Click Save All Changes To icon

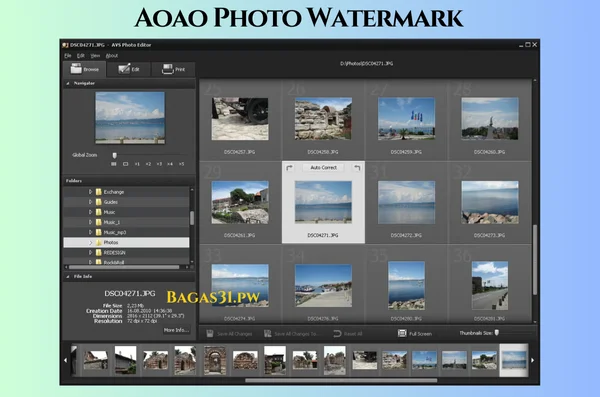[x=267, y=333]
